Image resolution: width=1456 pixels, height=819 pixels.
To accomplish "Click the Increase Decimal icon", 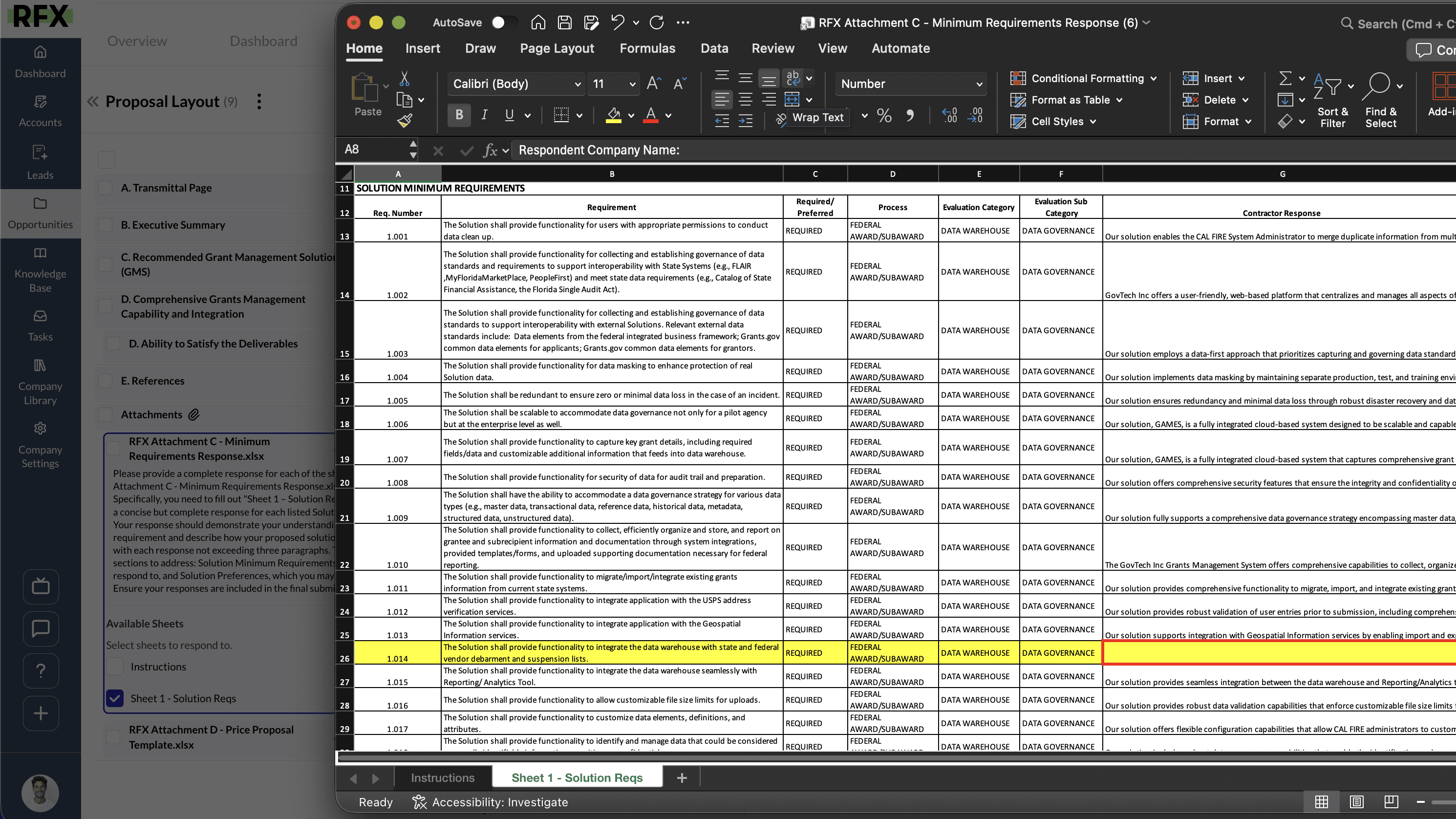I will coord(949,115).
